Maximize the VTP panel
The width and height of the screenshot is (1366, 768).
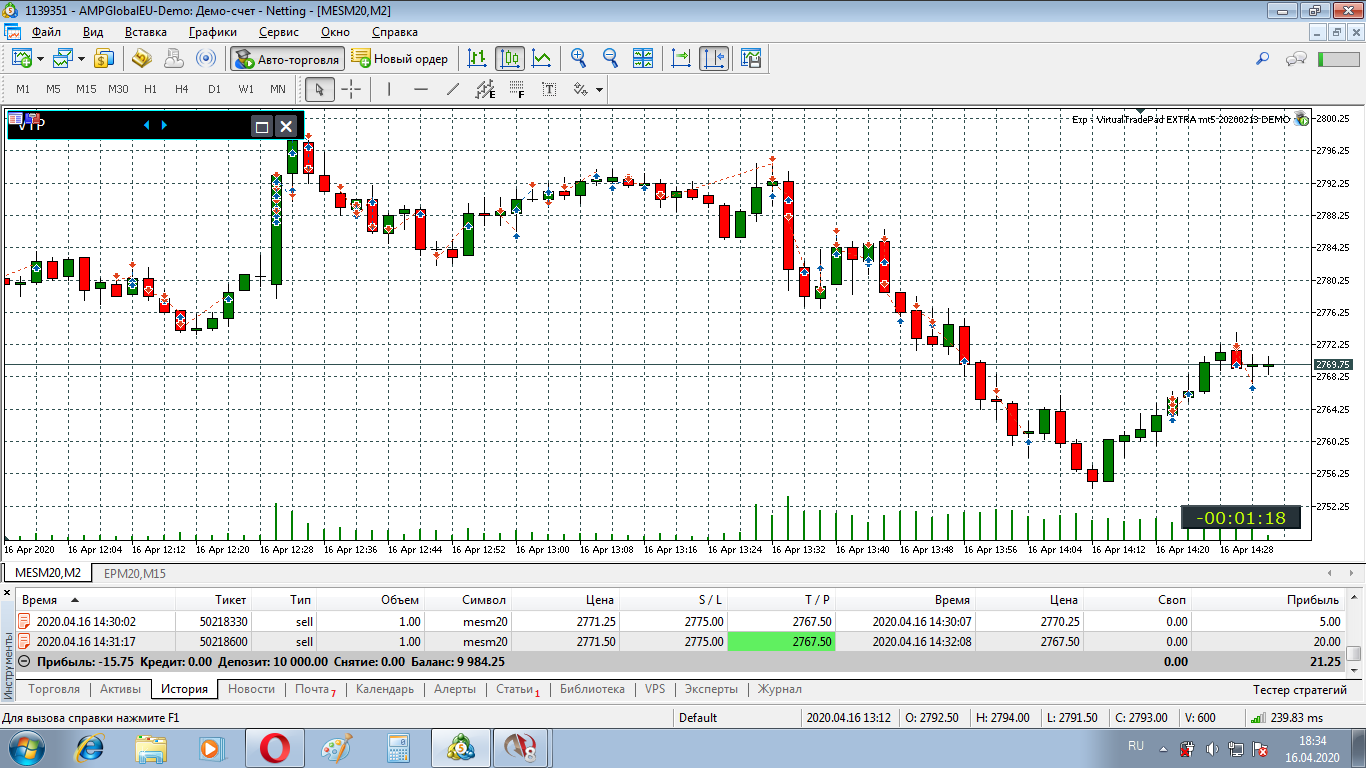point(262,126)
